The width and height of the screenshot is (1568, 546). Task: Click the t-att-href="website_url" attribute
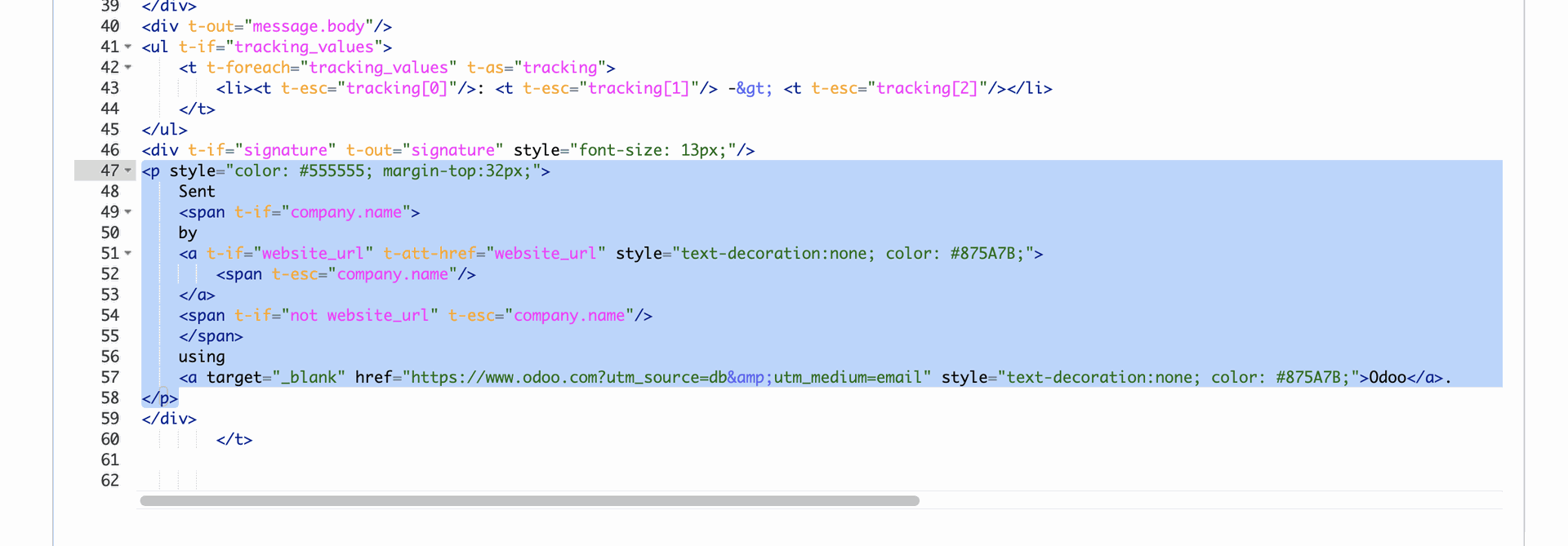[x=495, y=254]
